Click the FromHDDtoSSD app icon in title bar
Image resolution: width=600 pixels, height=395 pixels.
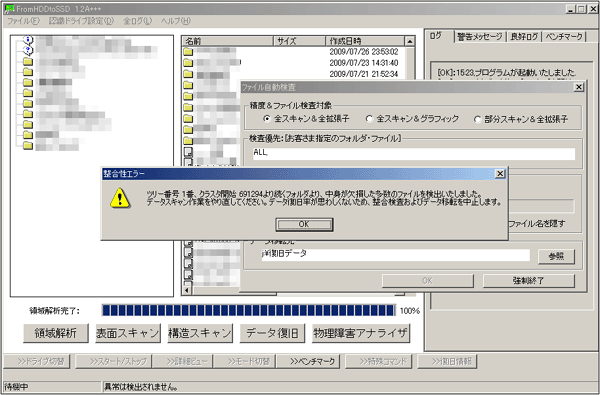[10, 8]
